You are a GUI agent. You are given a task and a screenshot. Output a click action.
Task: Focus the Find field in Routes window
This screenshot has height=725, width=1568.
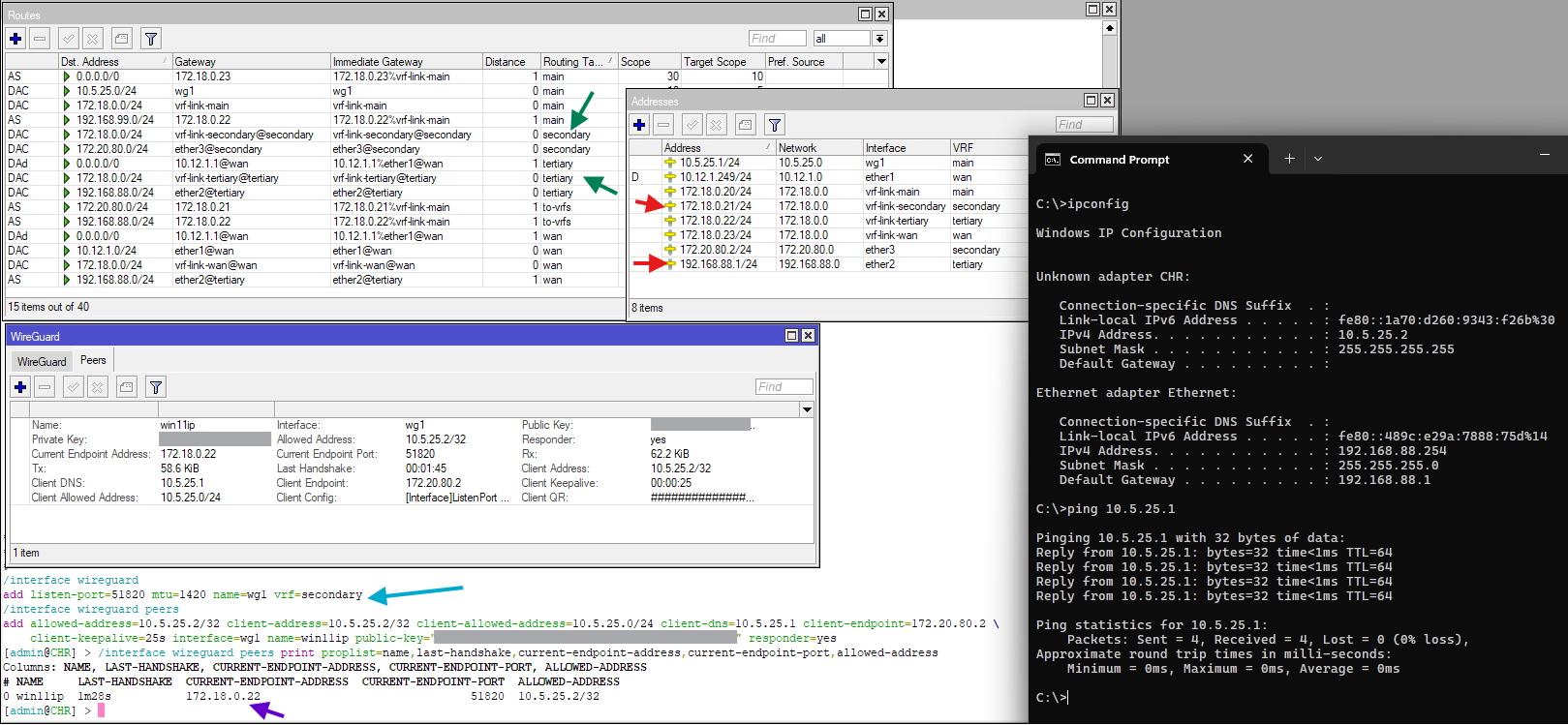(777, 39)
